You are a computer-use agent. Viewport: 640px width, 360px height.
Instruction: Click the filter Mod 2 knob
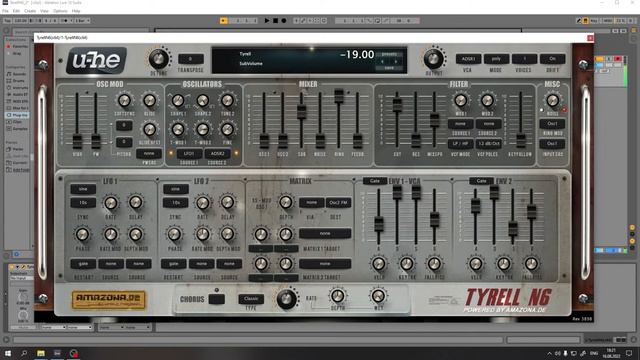pos(487,100)
